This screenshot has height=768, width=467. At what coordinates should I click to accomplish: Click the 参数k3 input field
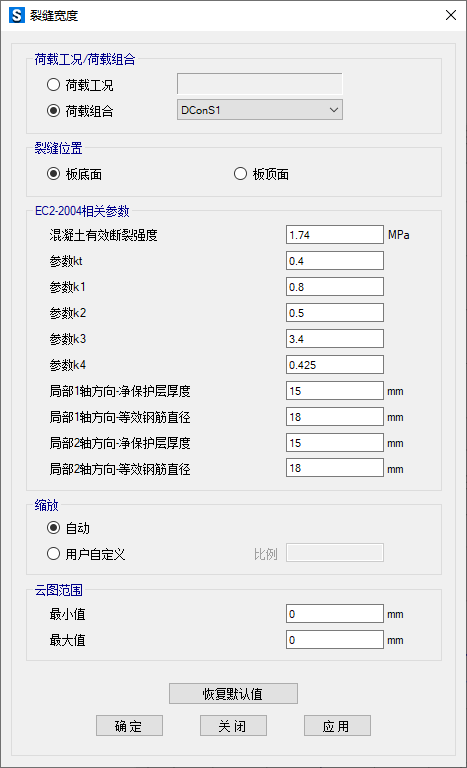[x=335, y=338]
